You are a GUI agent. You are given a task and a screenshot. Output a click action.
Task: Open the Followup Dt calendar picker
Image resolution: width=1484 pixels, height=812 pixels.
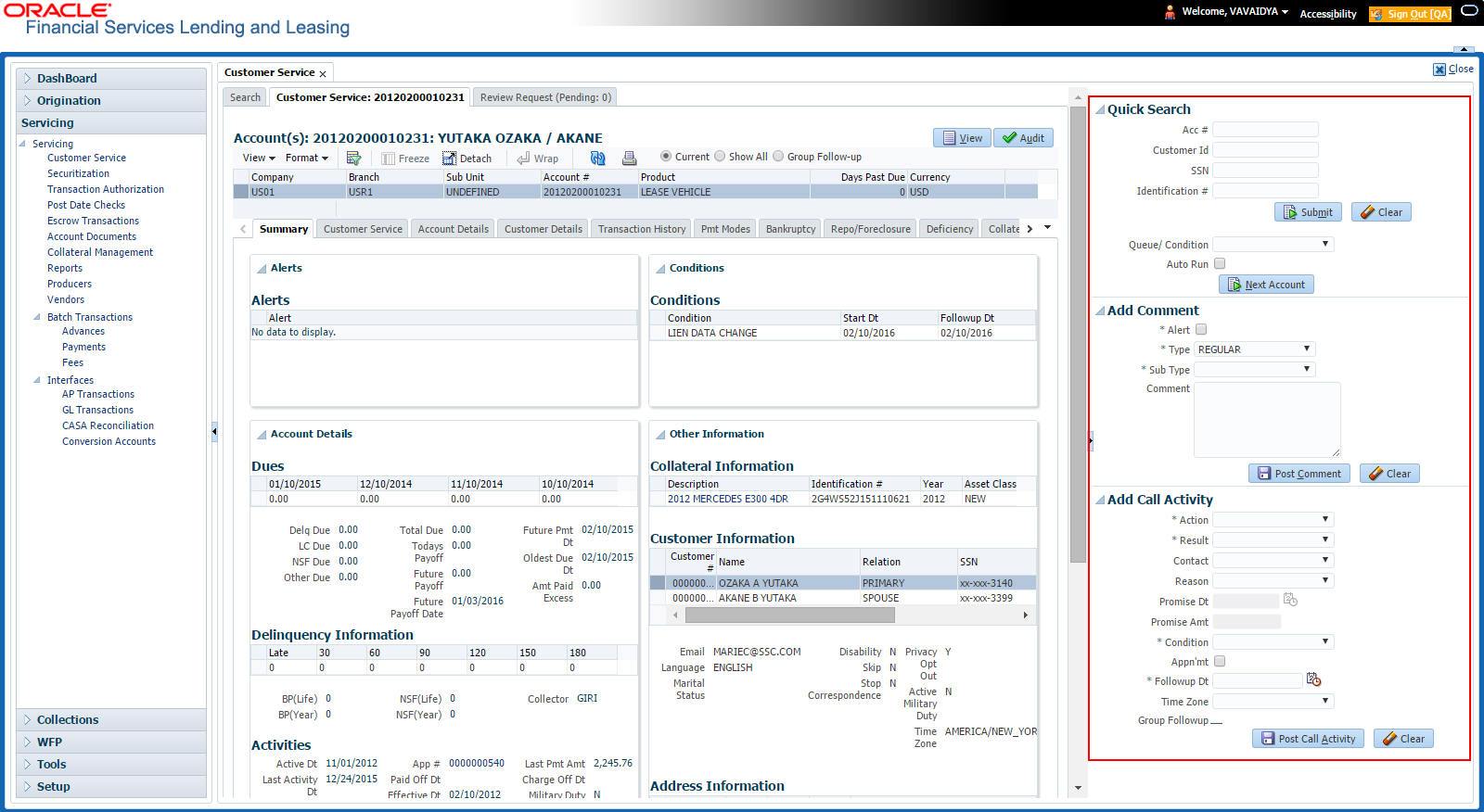(1313, 679)
